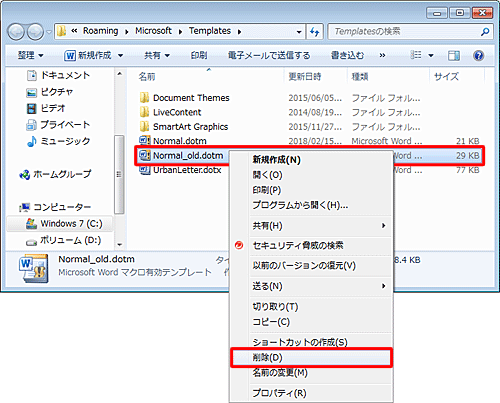Screen dimensions: 500x403
Task: Click the Refresh button next to address bar
Action: [x=315, y=32]
